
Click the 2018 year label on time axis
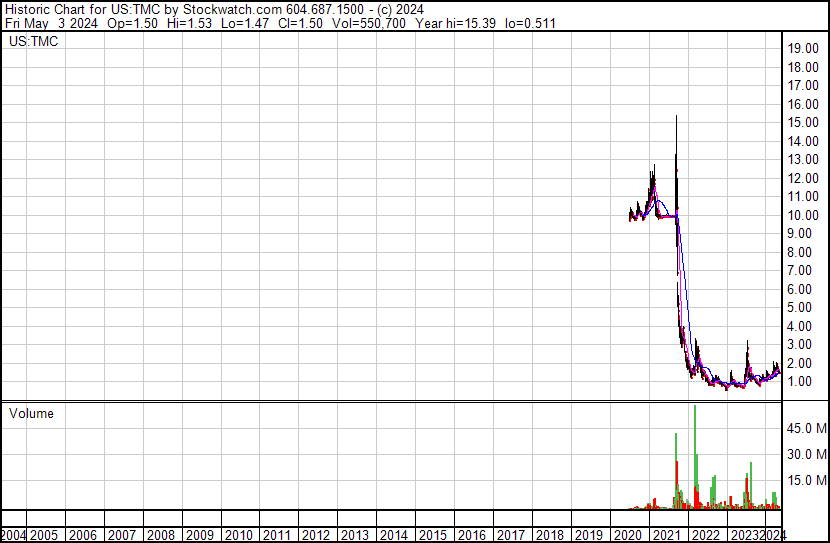tap(550, 535)
